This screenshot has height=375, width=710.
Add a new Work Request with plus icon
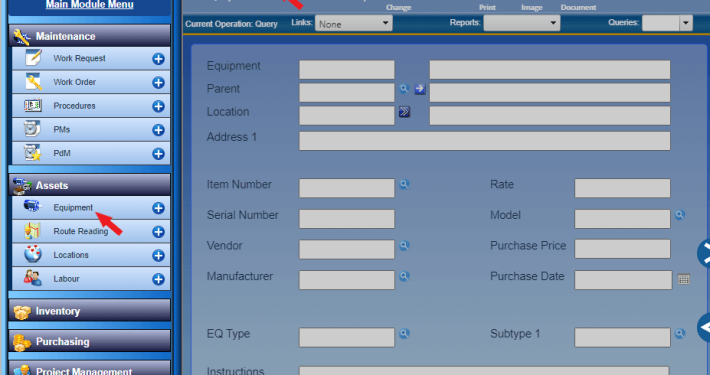tap(158, 59)
